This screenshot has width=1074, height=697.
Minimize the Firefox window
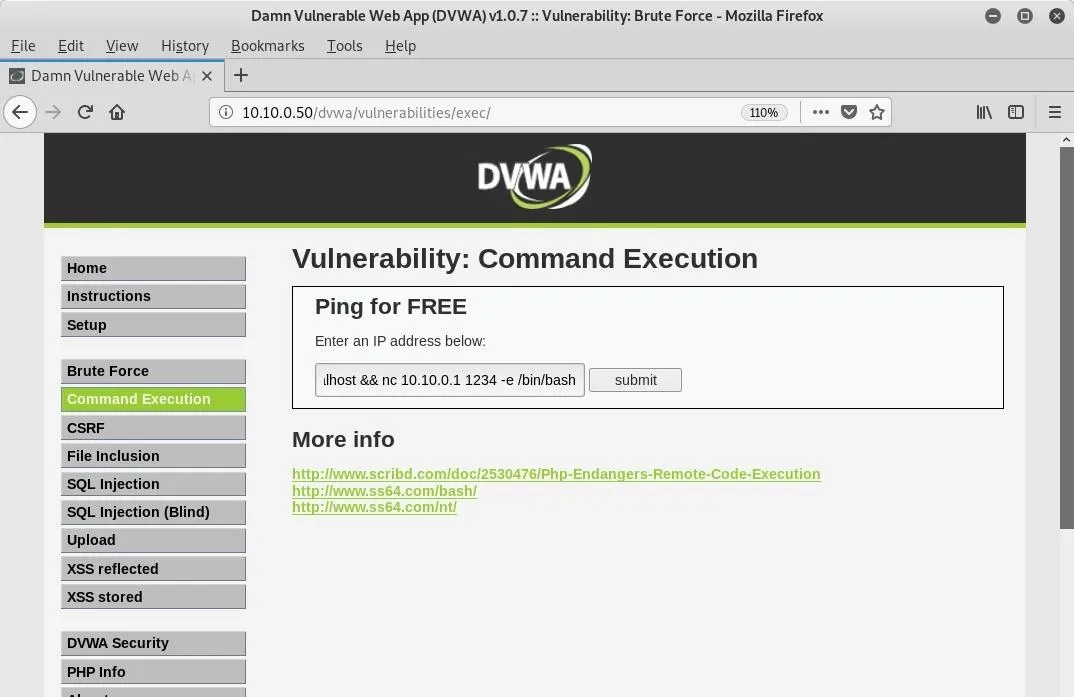[x=992, y=16]
